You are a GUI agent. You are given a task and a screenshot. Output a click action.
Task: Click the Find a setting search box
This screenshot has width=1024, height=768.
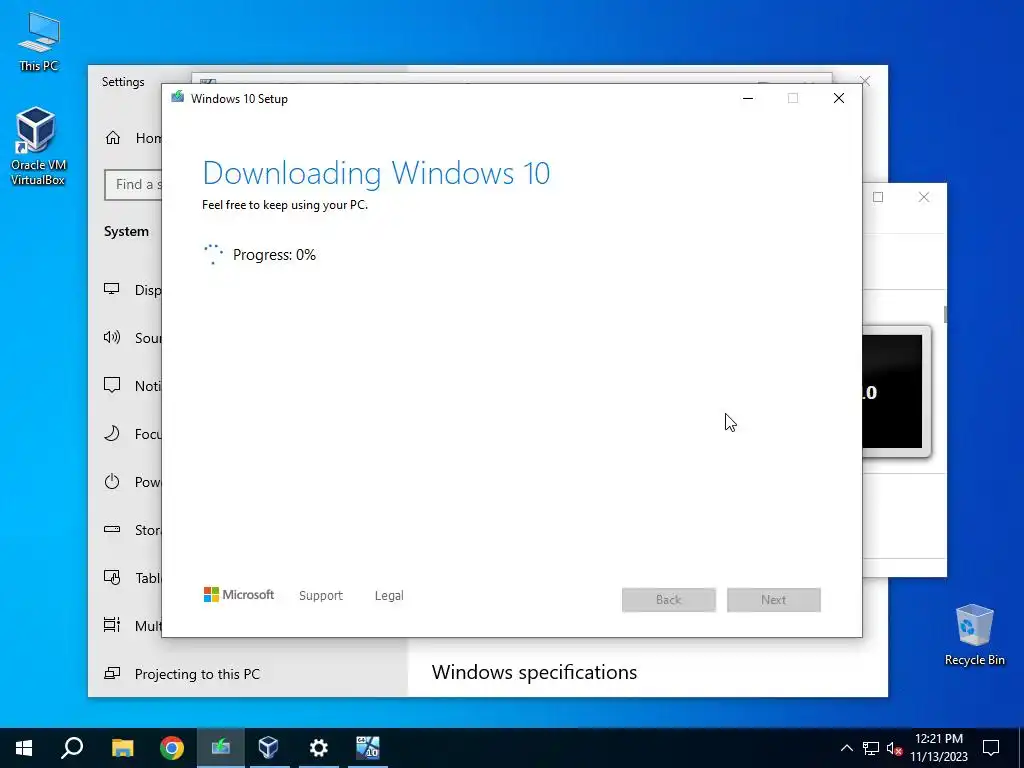[133, 185]
